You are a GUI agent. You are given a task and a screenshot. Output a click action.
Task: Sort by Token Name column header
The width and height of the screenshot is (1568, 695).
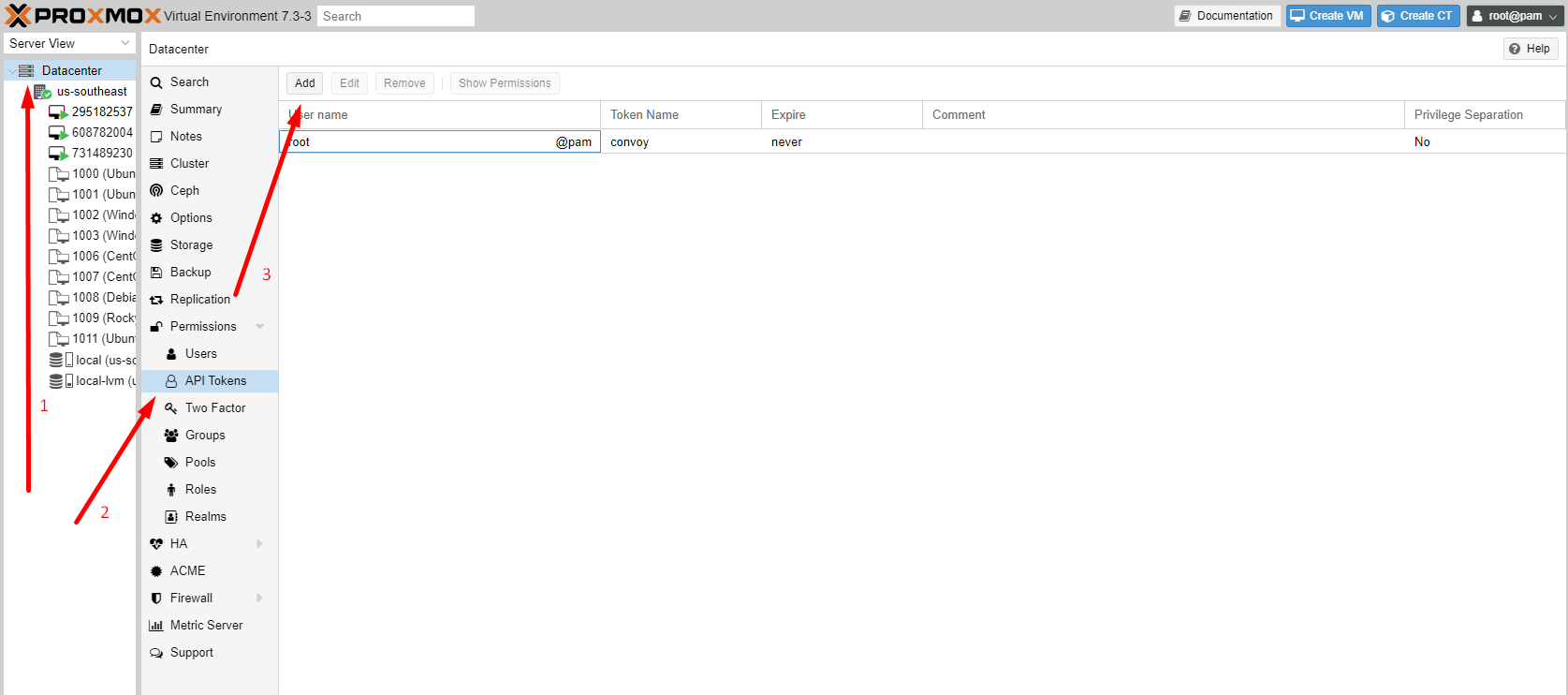tap(681, 114)
